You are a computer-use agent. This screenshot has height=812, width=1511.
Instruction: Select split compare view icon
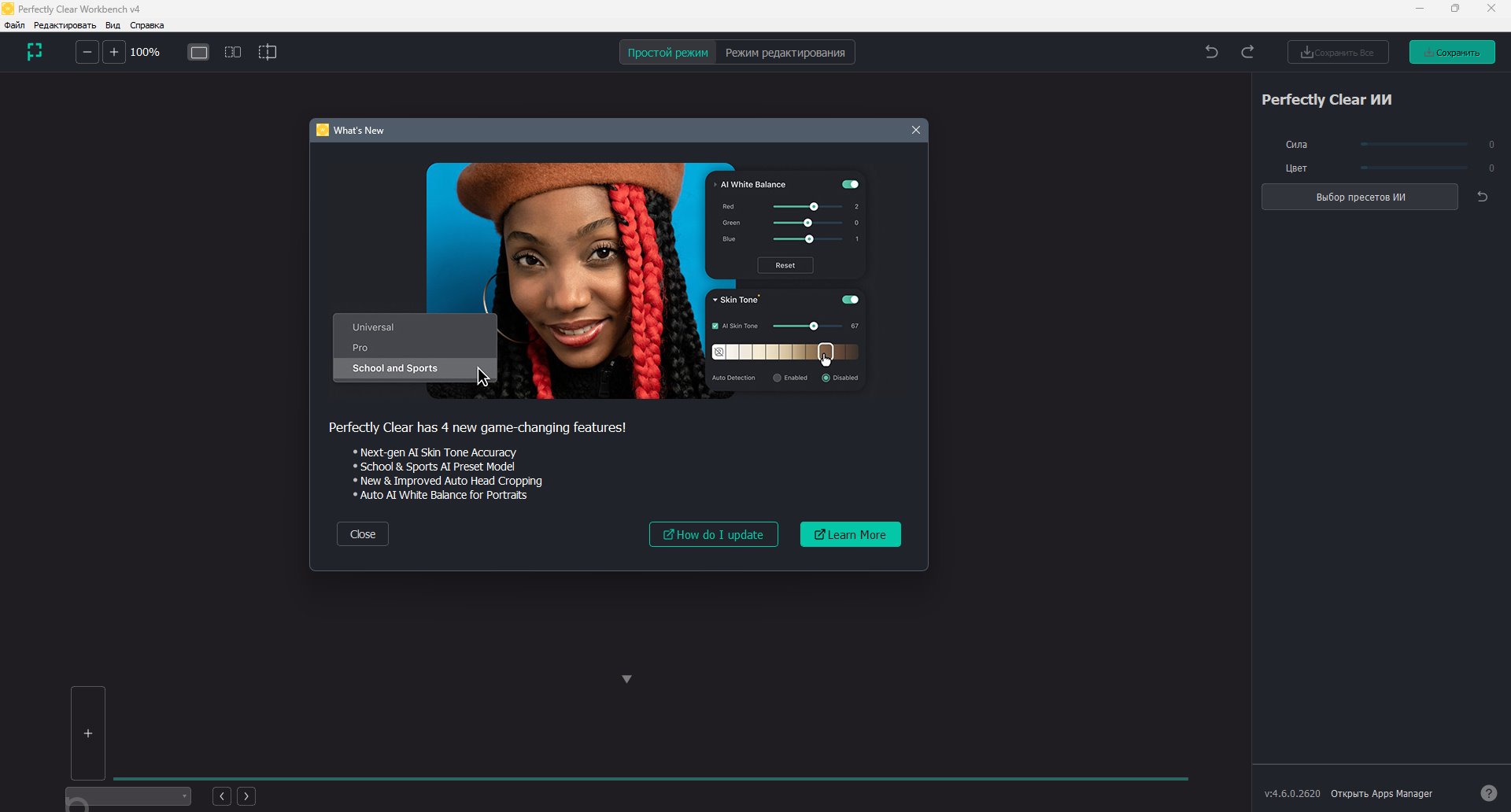pyautogui.click(x=268, y=52)
